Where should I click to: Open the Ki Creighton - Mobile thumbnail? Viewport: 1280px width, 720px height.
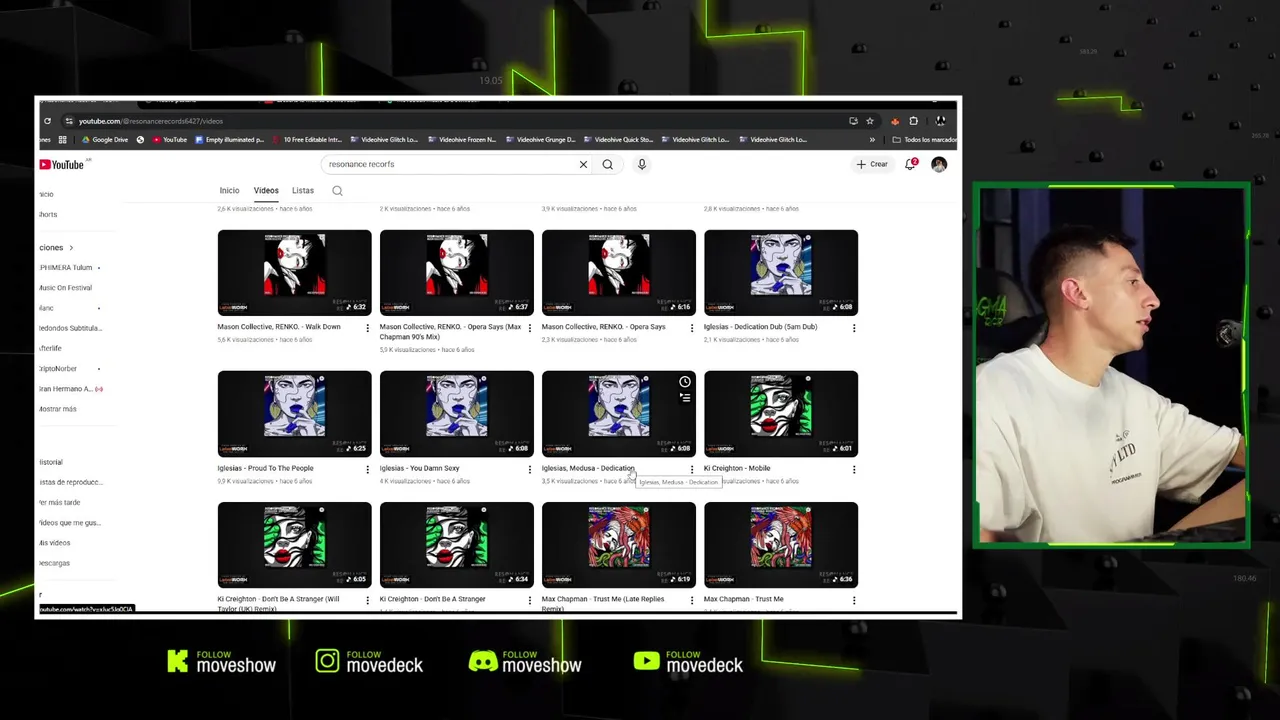coord(781,414)
